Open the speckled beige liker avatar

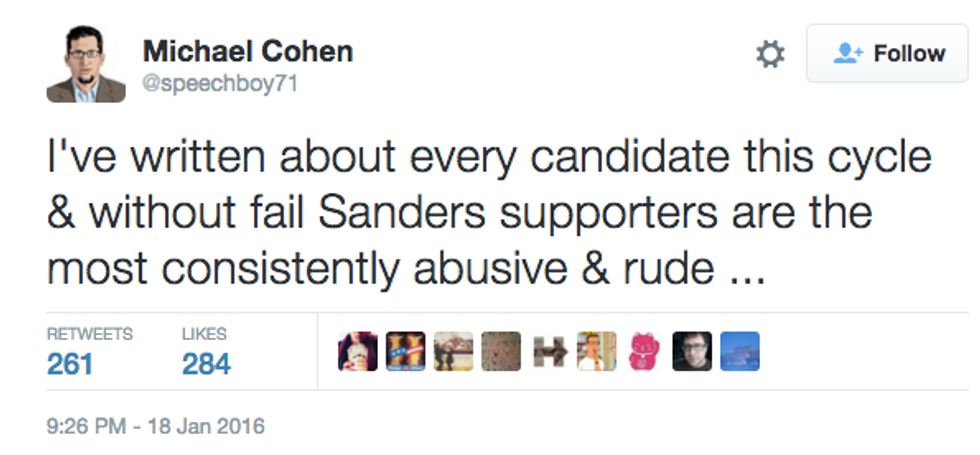pyautogui.click(x=501, y=352)
